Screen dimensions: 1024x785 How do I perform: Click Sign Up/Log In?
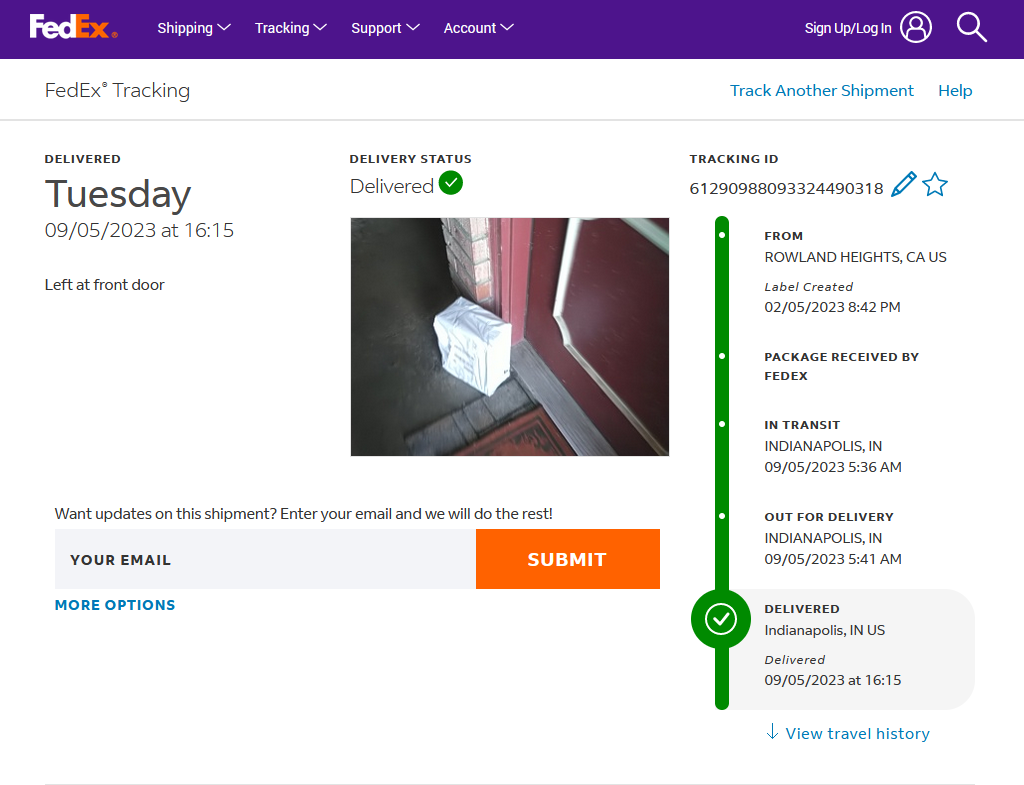coord(848,28)
